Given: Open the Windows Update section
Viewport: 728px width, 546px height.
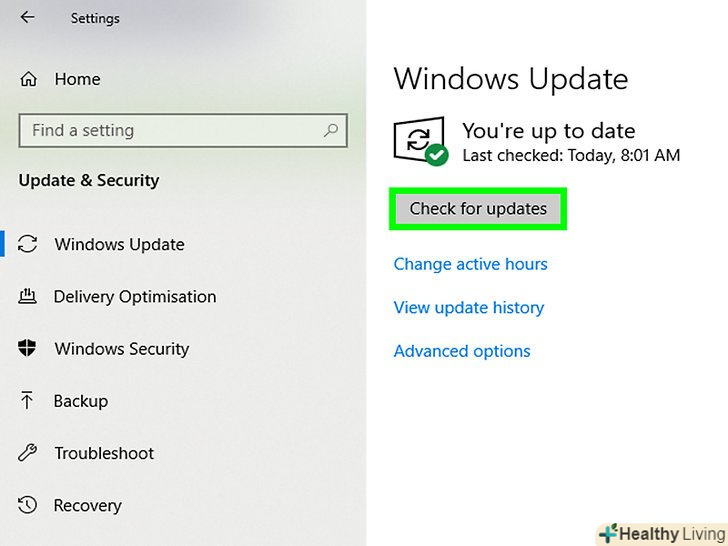Looking at the screenshot, I should 119,245.
